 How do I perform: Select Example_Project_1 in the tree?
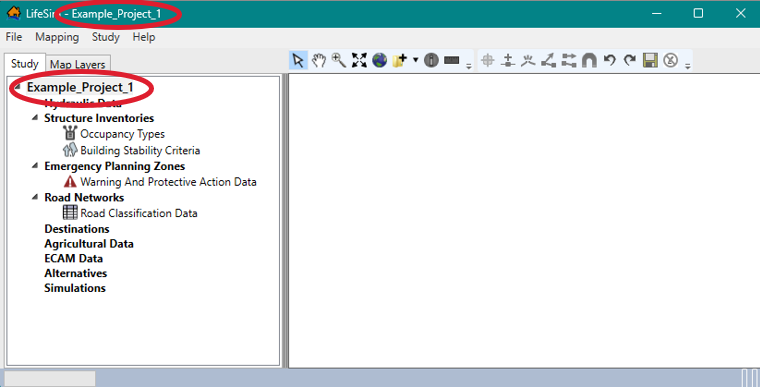coord(80,87)
